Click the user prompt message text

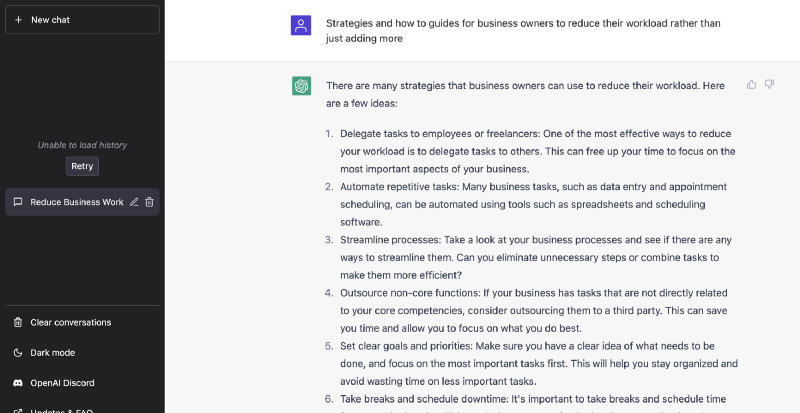[x=522, y=30]
